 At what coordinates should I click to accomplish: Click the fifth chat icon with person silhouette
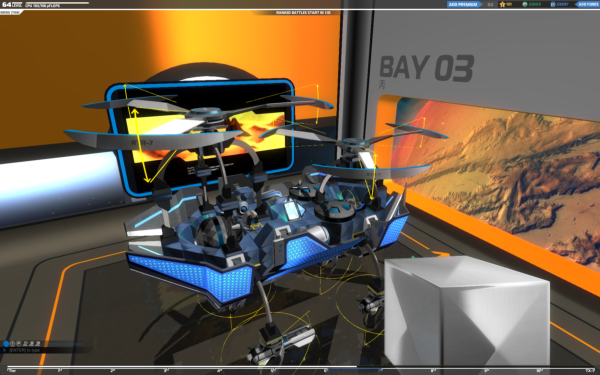point(31,344)
